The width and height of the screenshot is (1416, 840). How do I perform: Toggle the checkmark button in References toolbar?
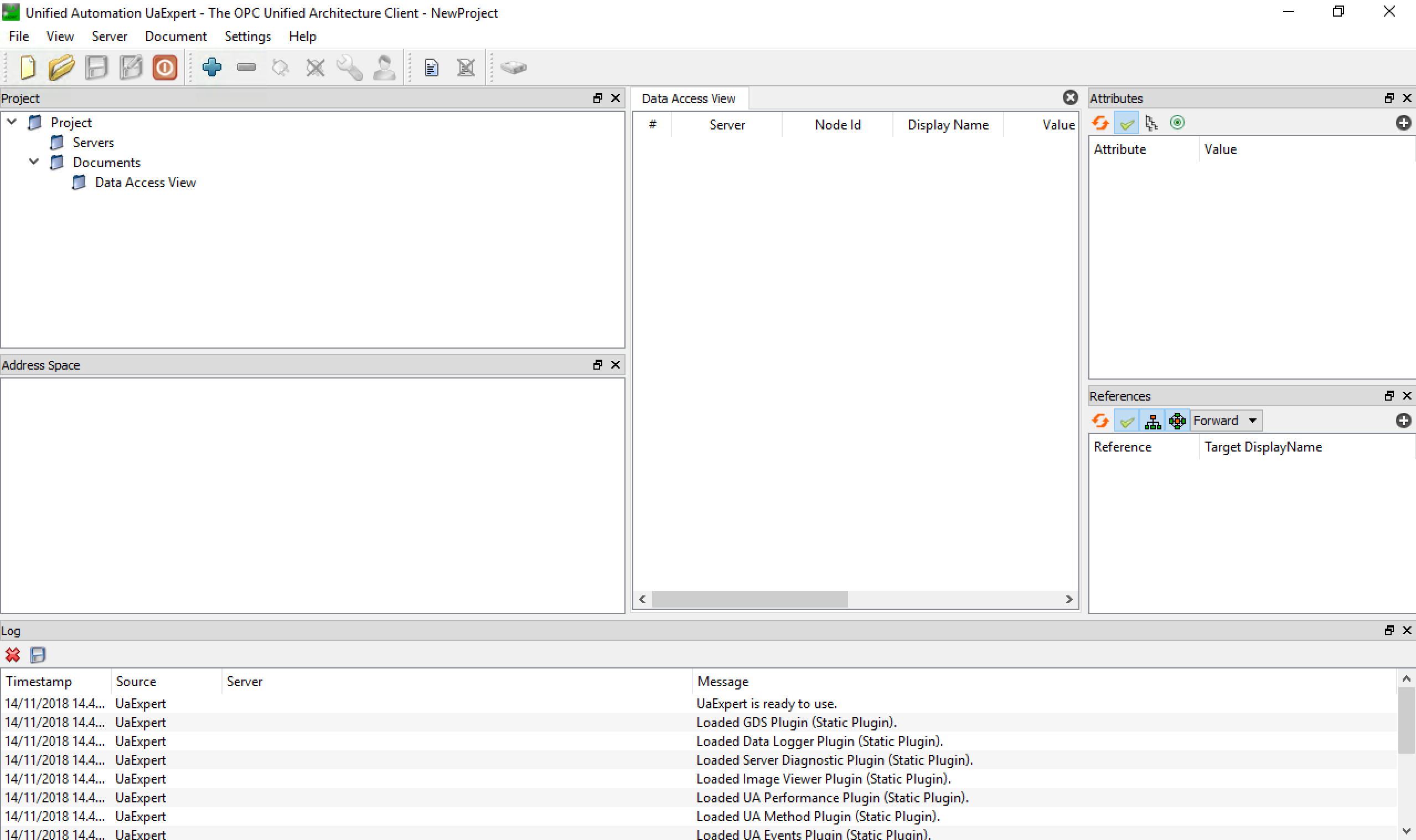[x=1126, y=421]
